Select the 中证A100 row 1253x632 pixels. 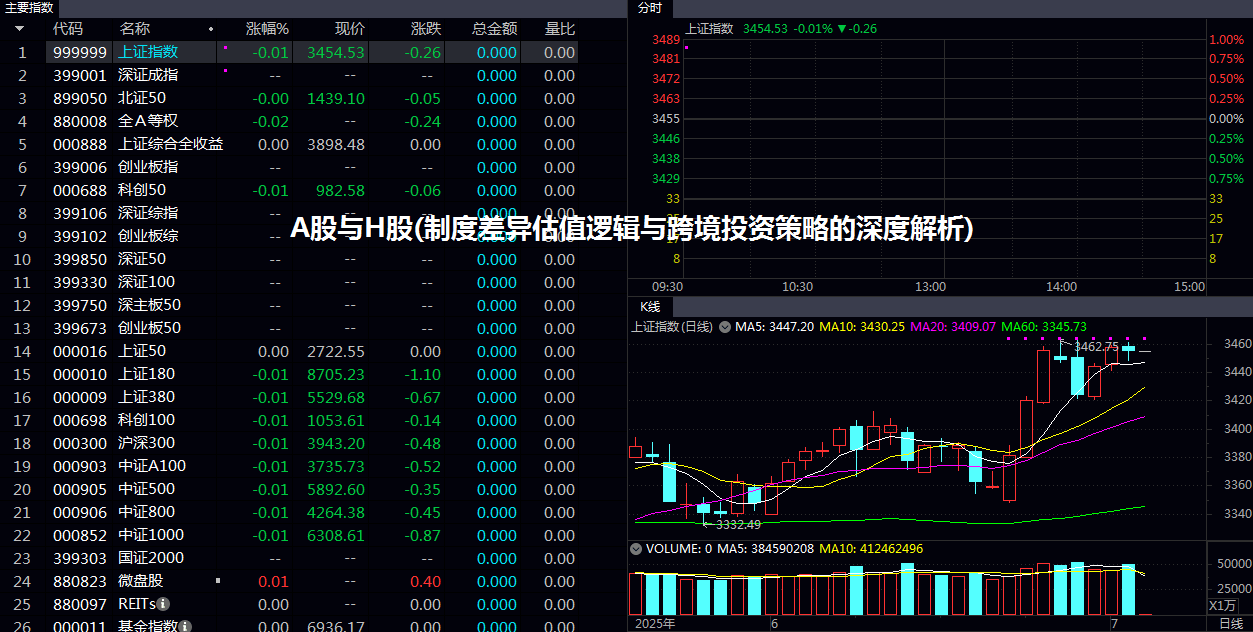[289, 466]
